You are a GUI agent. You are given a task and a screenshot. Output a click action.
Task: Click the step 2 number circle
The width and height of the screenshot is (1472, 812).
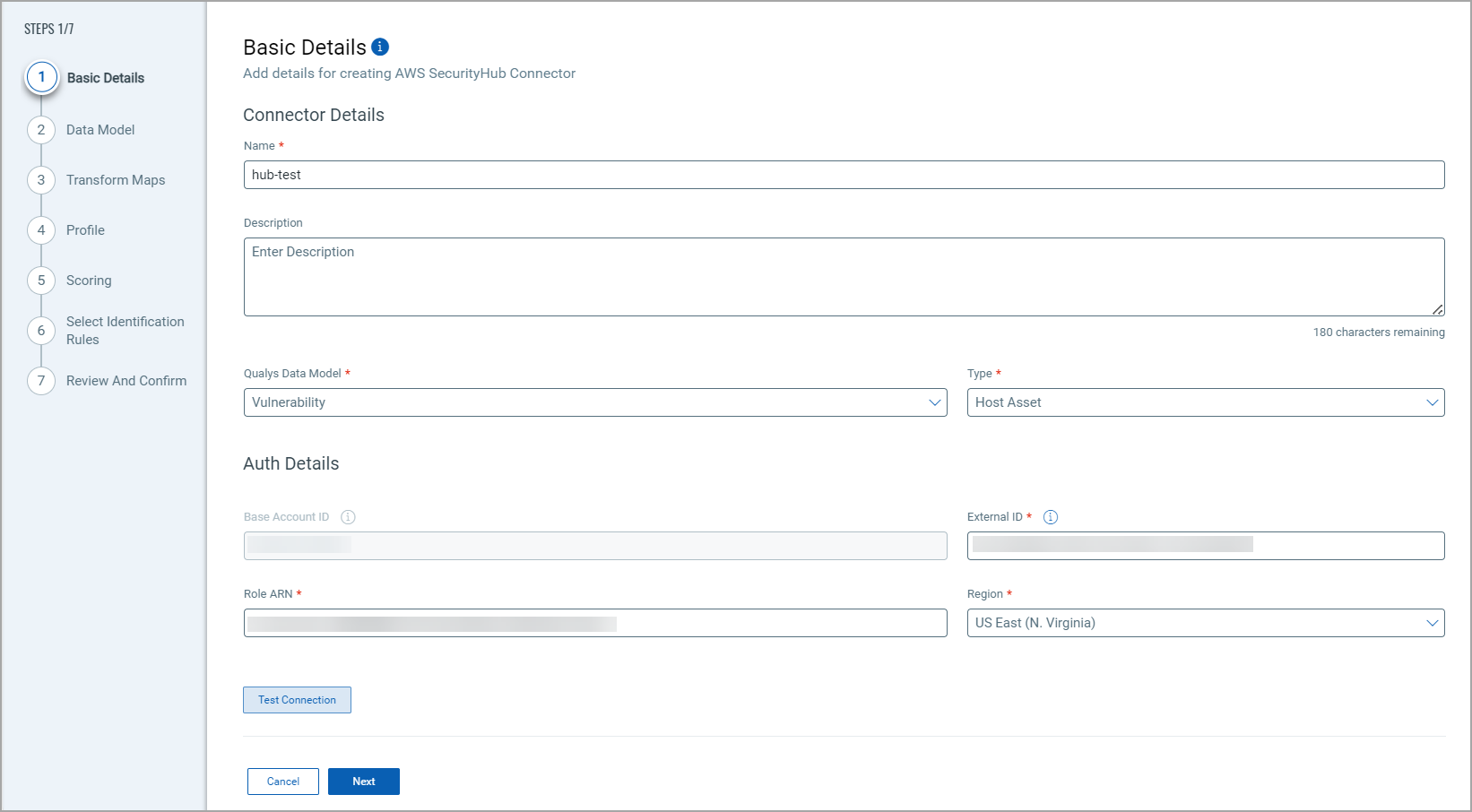pyautogui.click(x=41, y=130)
